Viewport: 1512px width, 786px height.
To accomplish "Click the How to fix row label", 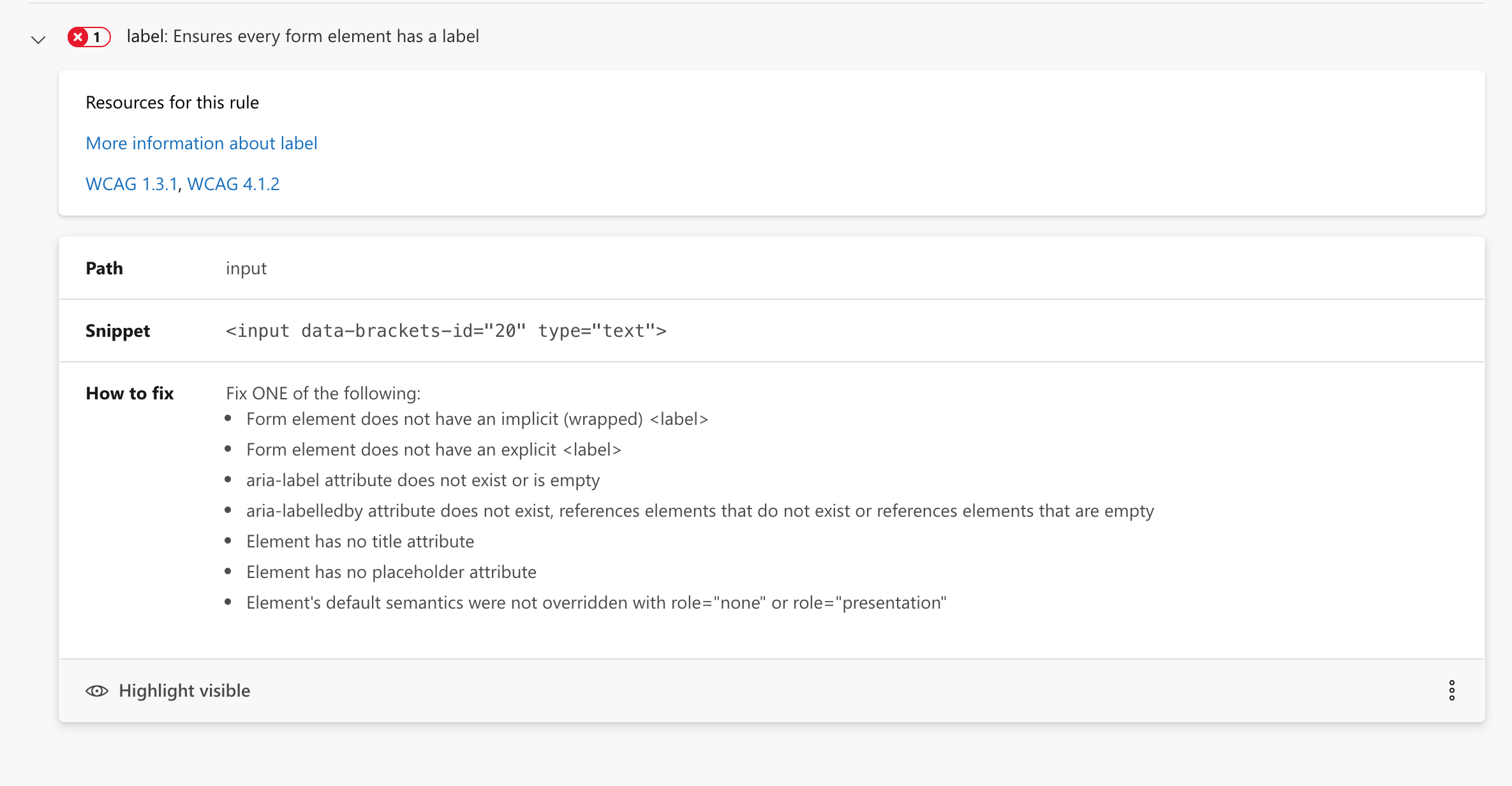I will point(130,394).
